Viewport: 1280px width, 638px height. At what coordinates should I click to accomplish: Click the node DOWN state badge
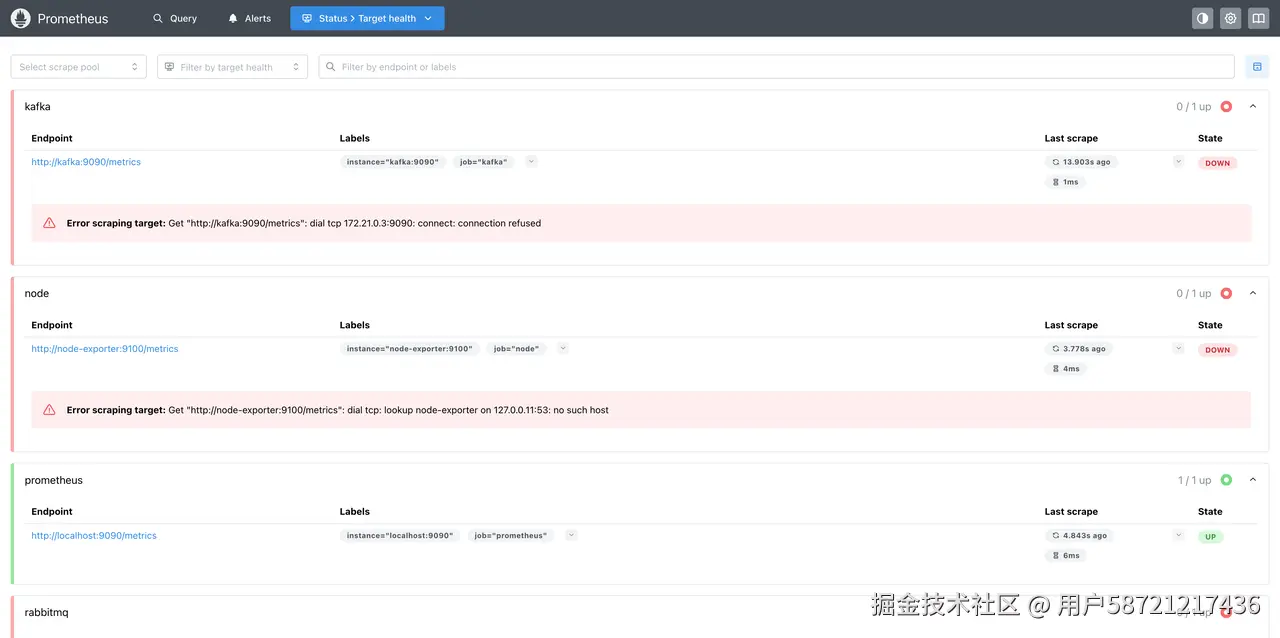click(x=1217, y=350)
